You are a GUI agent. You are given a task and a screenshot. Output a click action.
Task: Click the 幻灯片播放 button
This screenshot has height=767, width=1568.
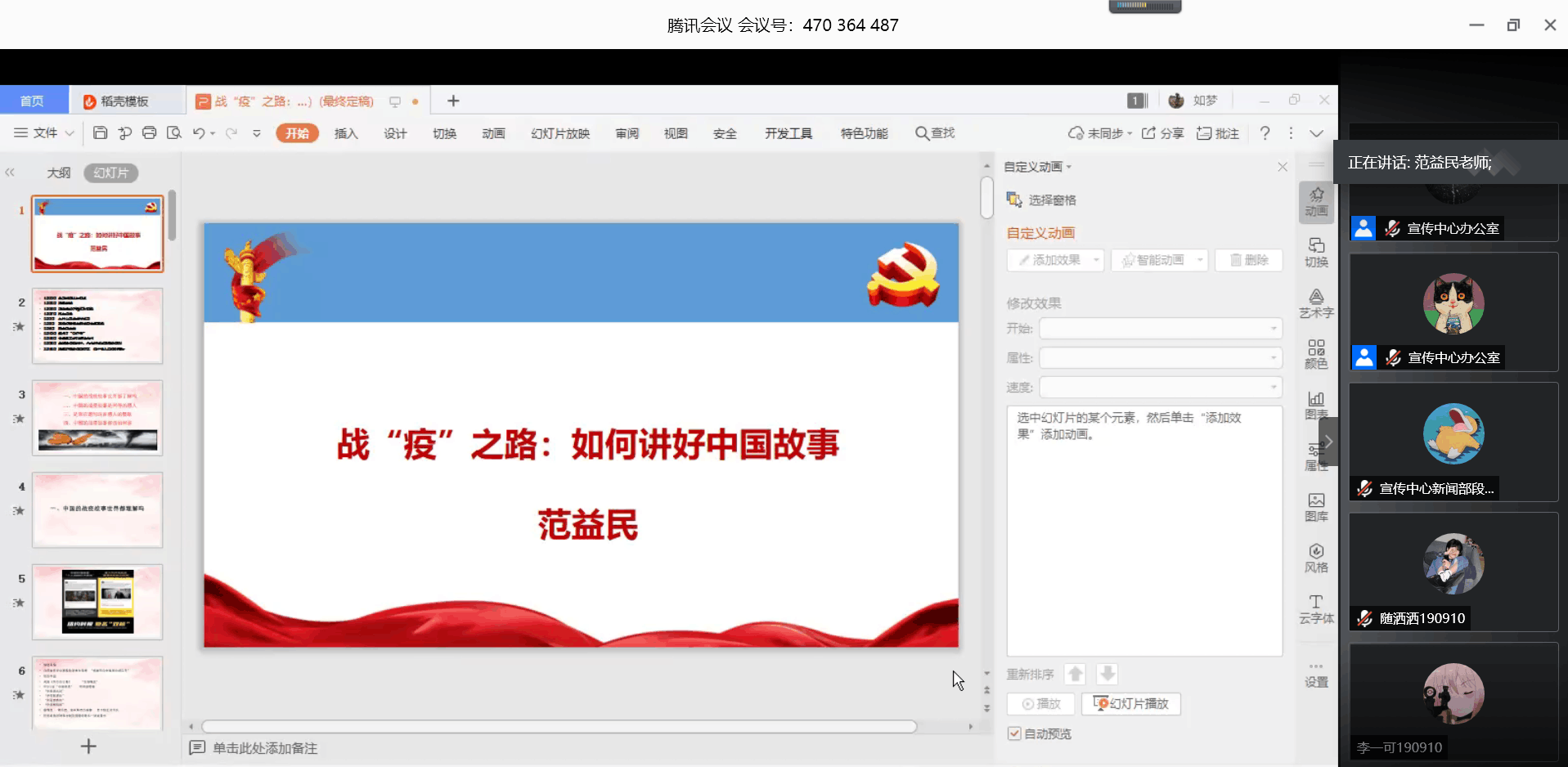pos(1130,703)
